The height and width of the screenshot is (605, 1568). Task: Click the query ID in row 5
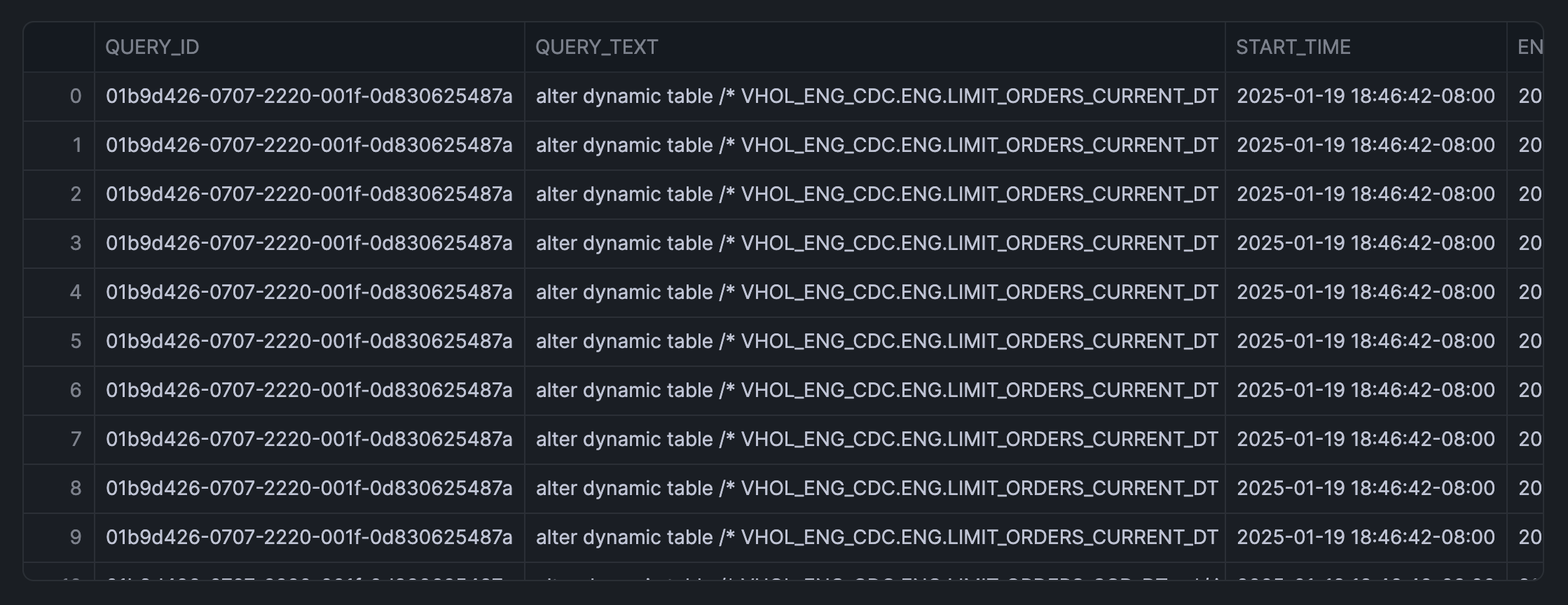click(x=309, y=341)
